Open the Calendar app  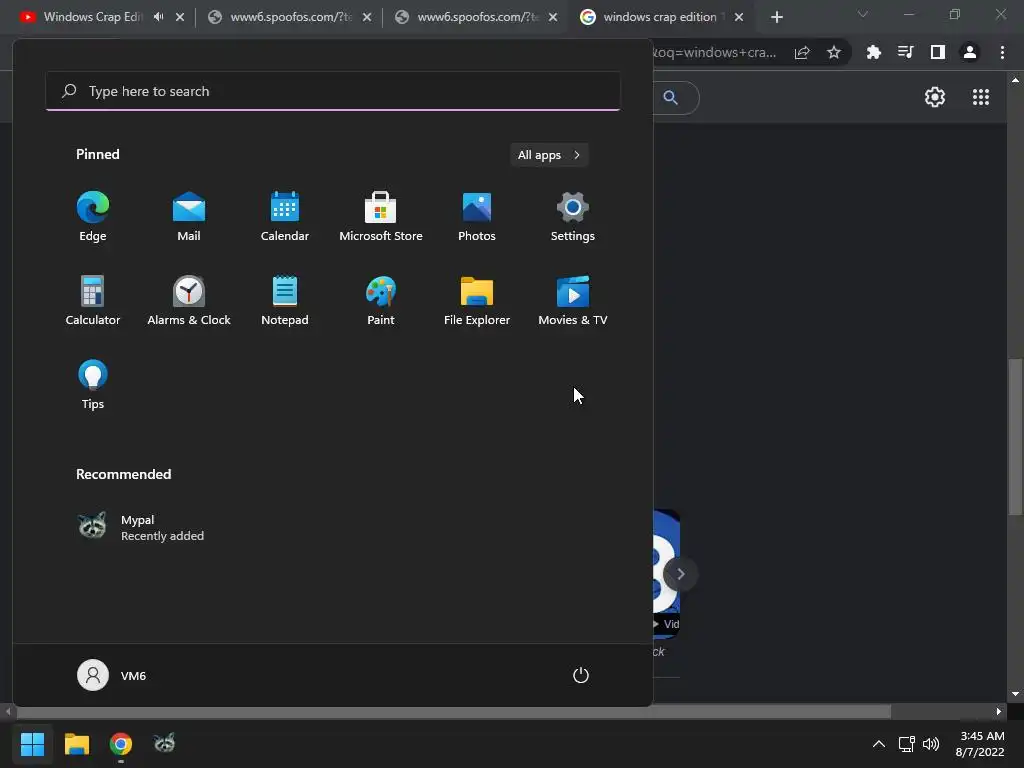tap(285, 217)
